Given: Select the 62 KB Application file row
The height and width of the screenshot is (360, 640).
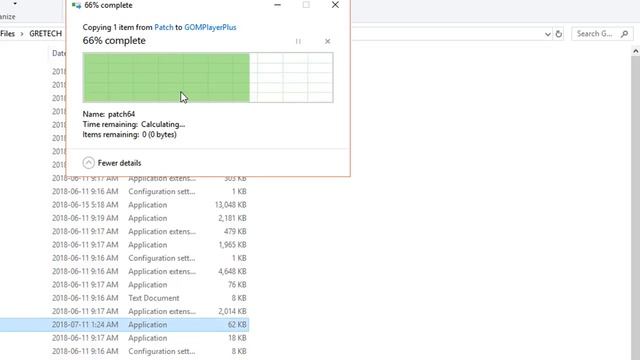Looking at the screenshot, I should pyautogui.click(x=124, y=325).
